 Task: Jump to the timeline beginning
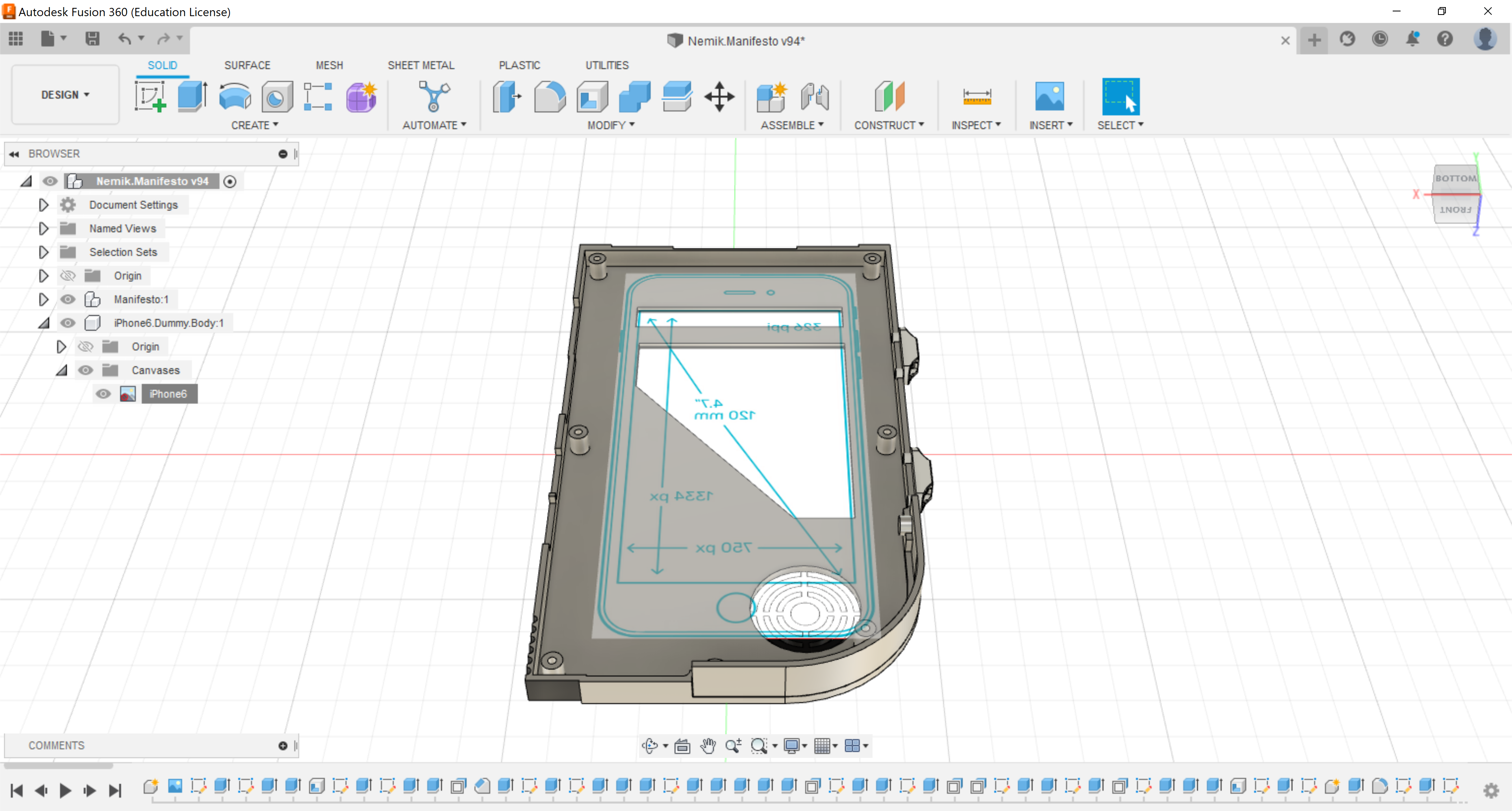point(17,791)
